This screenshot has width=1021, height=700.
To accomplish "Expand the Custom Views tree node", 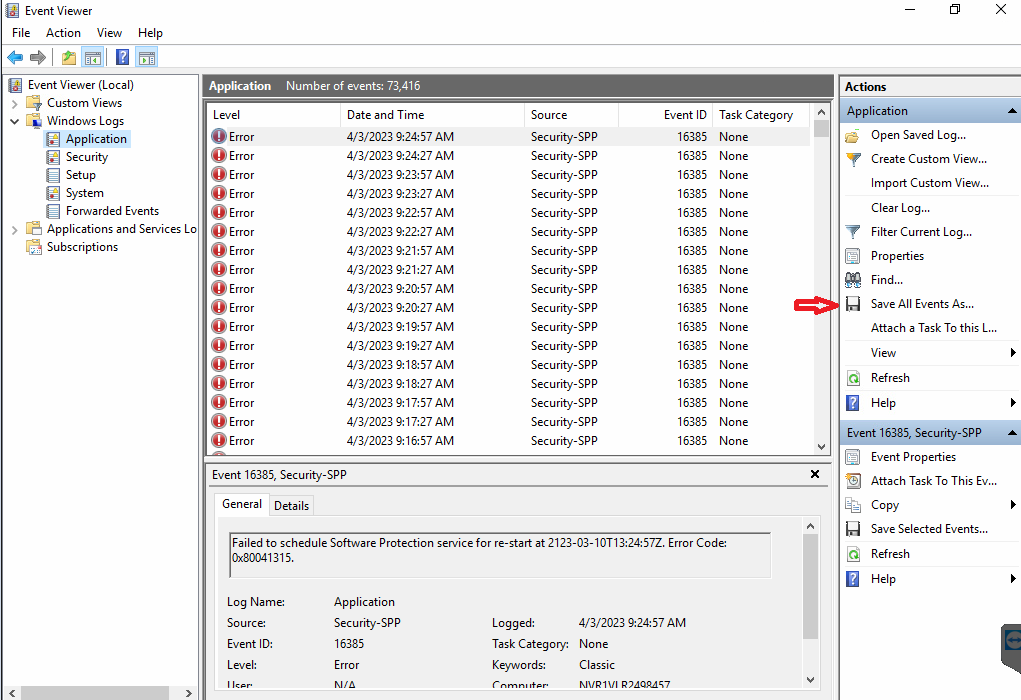I will pos(14,103).
